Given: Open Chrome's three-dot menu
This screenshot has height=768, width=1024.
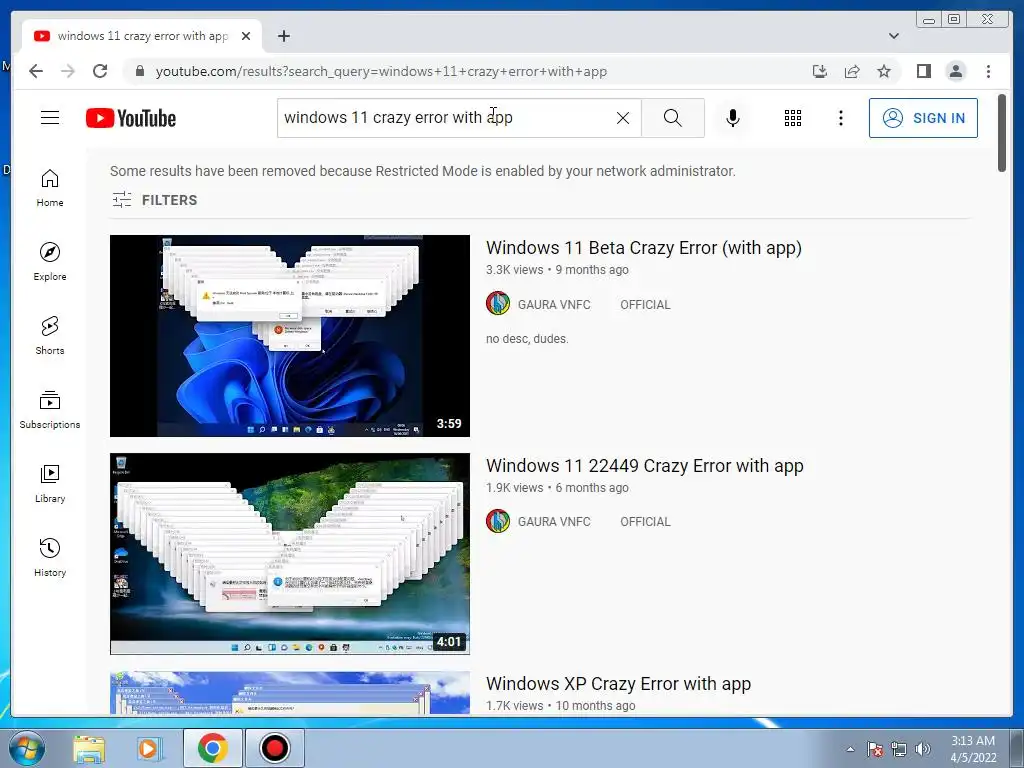Looking at the screenshot, I should pyautogui.click(x=988, y=71).
